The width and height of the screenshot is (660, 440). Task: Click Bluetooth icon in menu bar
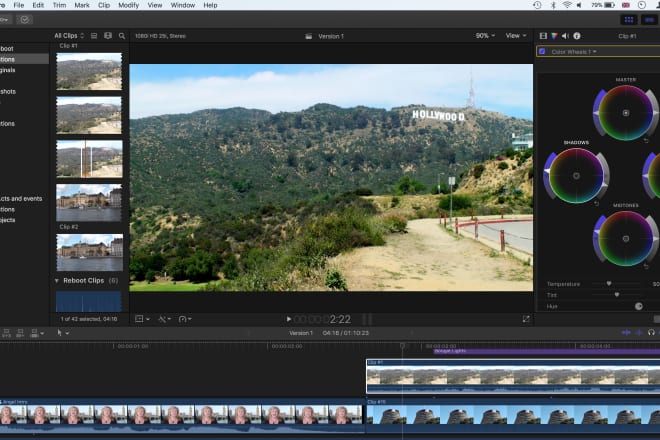click(553, 5)
